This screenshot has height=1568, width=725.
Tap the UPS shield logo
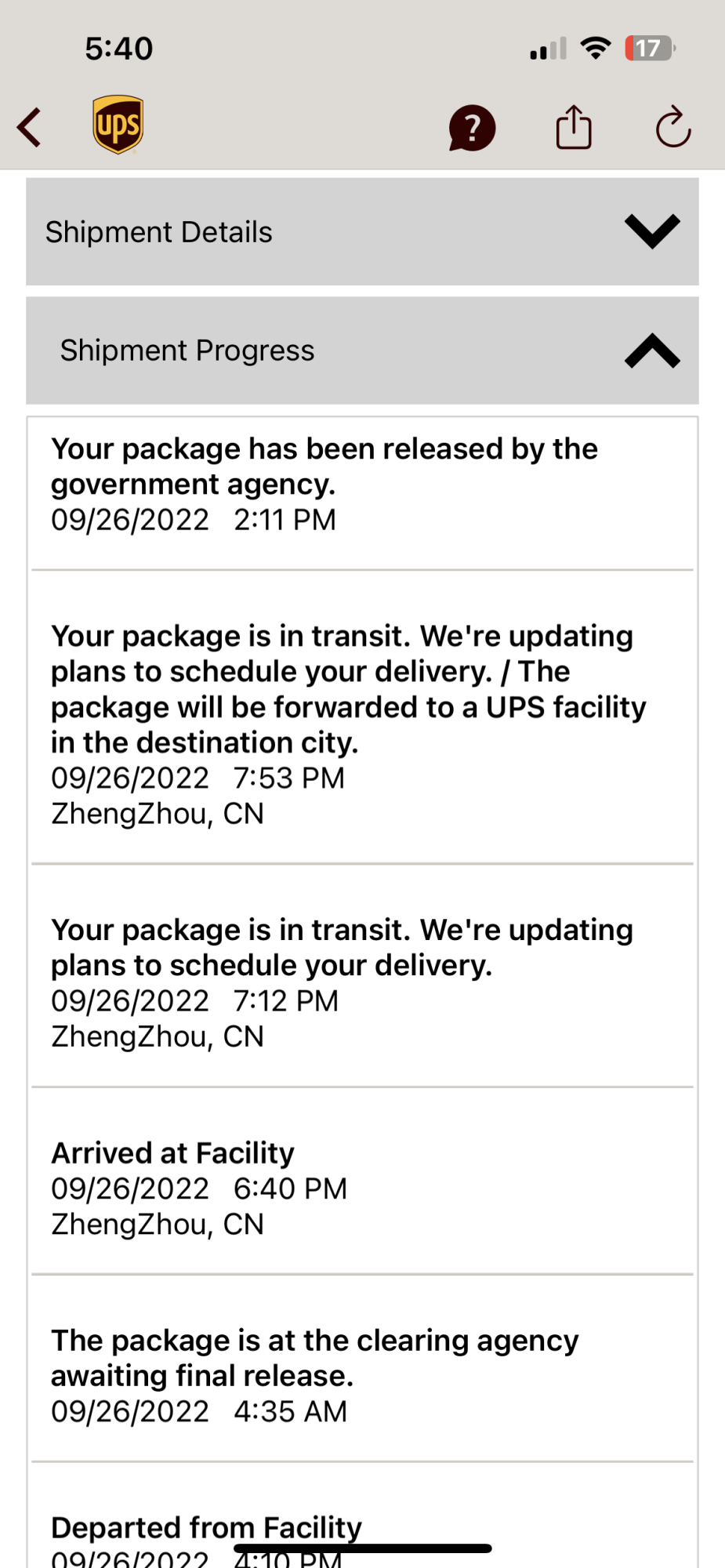tap(118, 125)
